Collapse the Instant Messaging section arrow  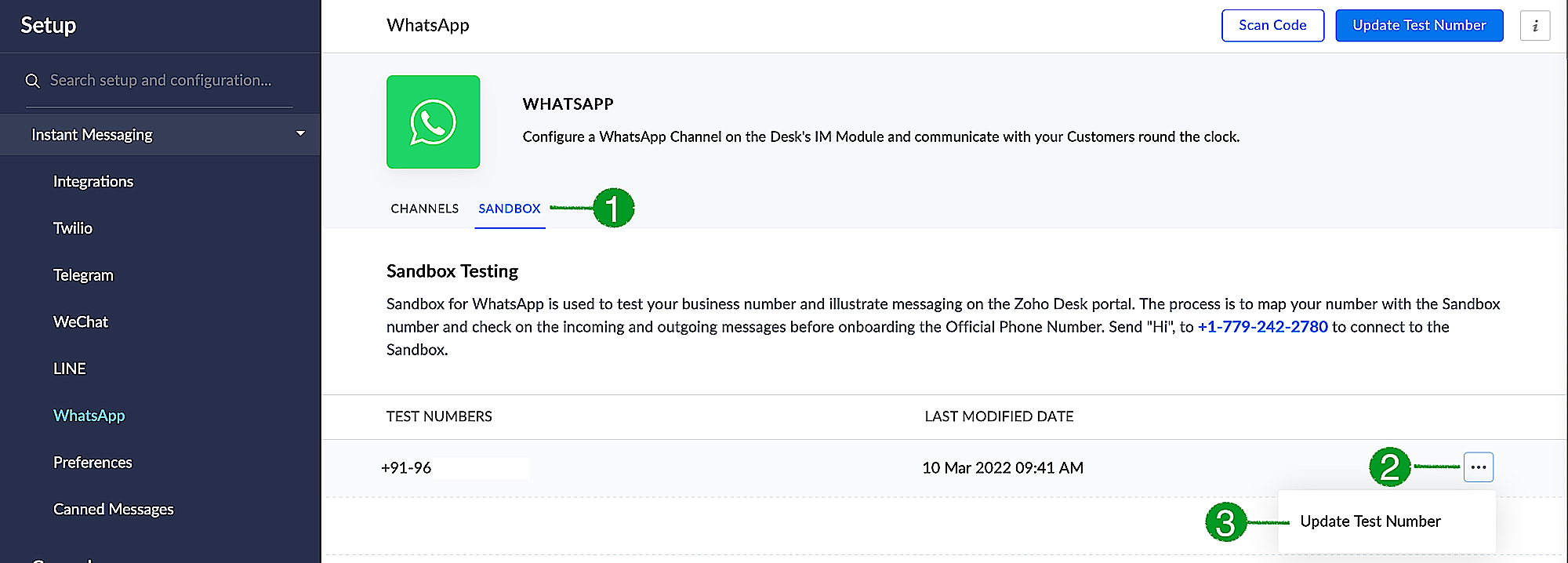(300, 134)
